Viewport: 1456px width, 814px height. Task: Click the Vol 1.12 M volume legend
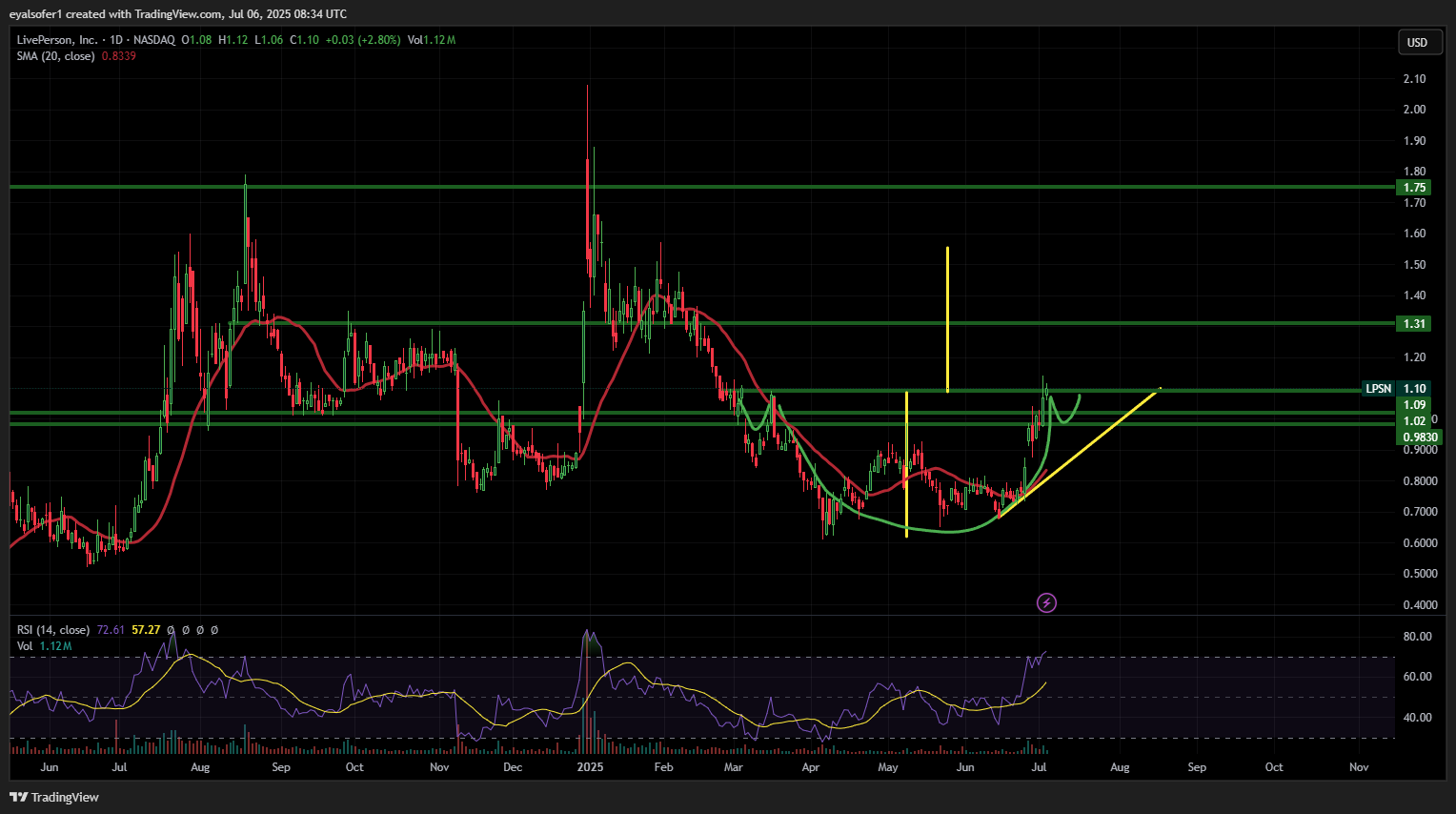pos(44,646)
